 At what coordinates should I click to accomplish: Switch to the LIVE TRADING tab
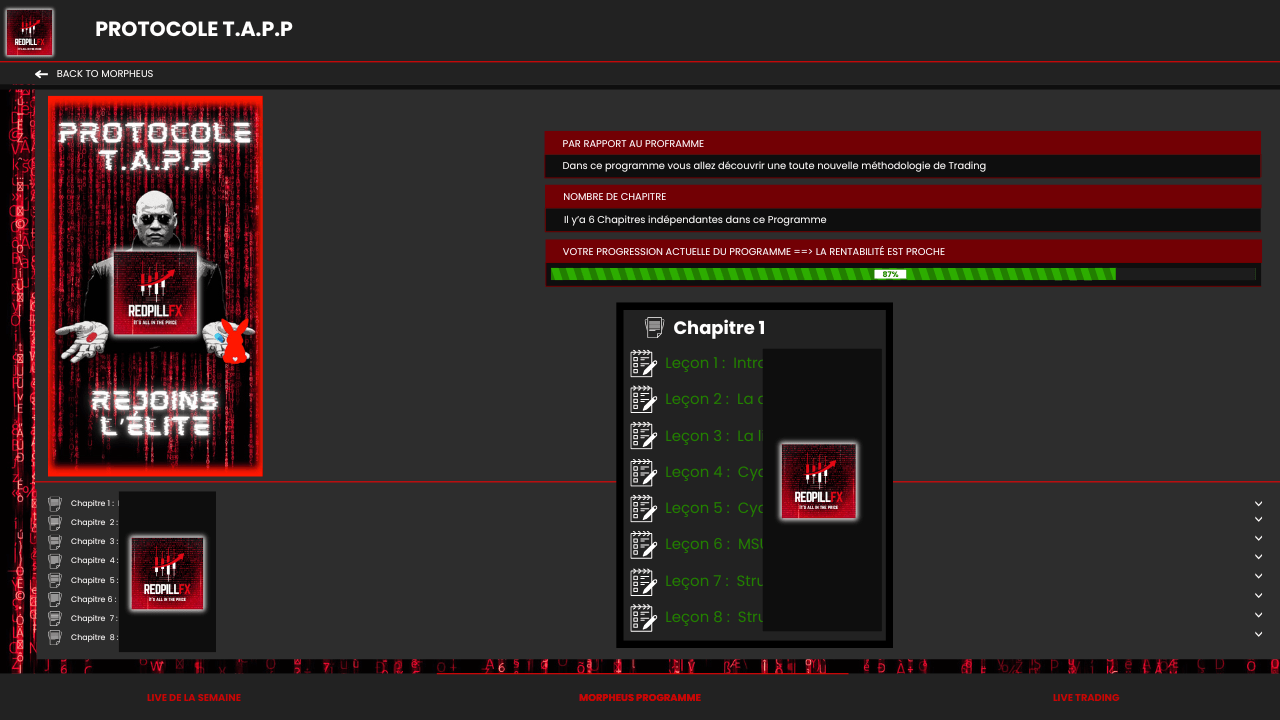(x=1086, y=698)
